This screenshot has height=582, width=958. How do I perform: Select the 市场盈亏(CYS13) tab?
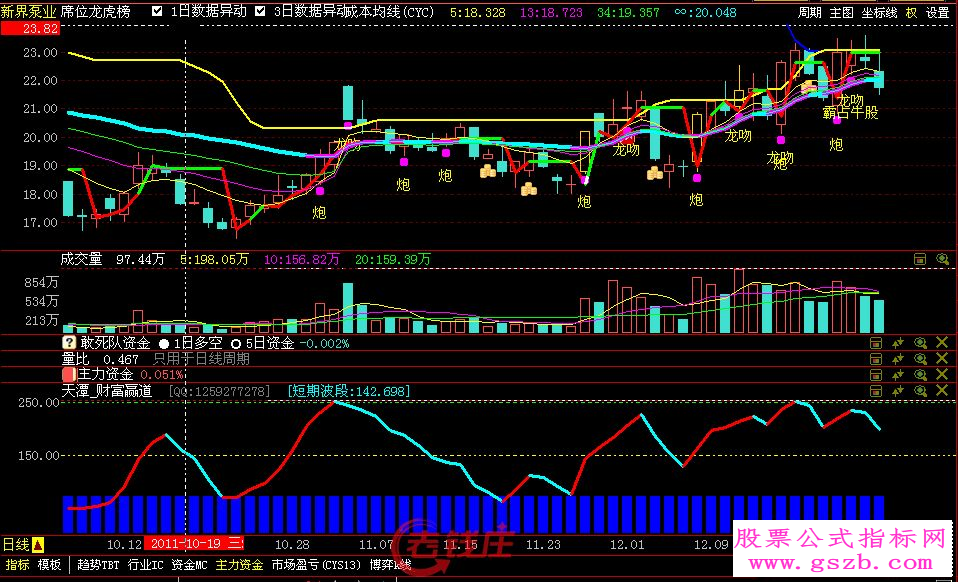pos(316,565)
